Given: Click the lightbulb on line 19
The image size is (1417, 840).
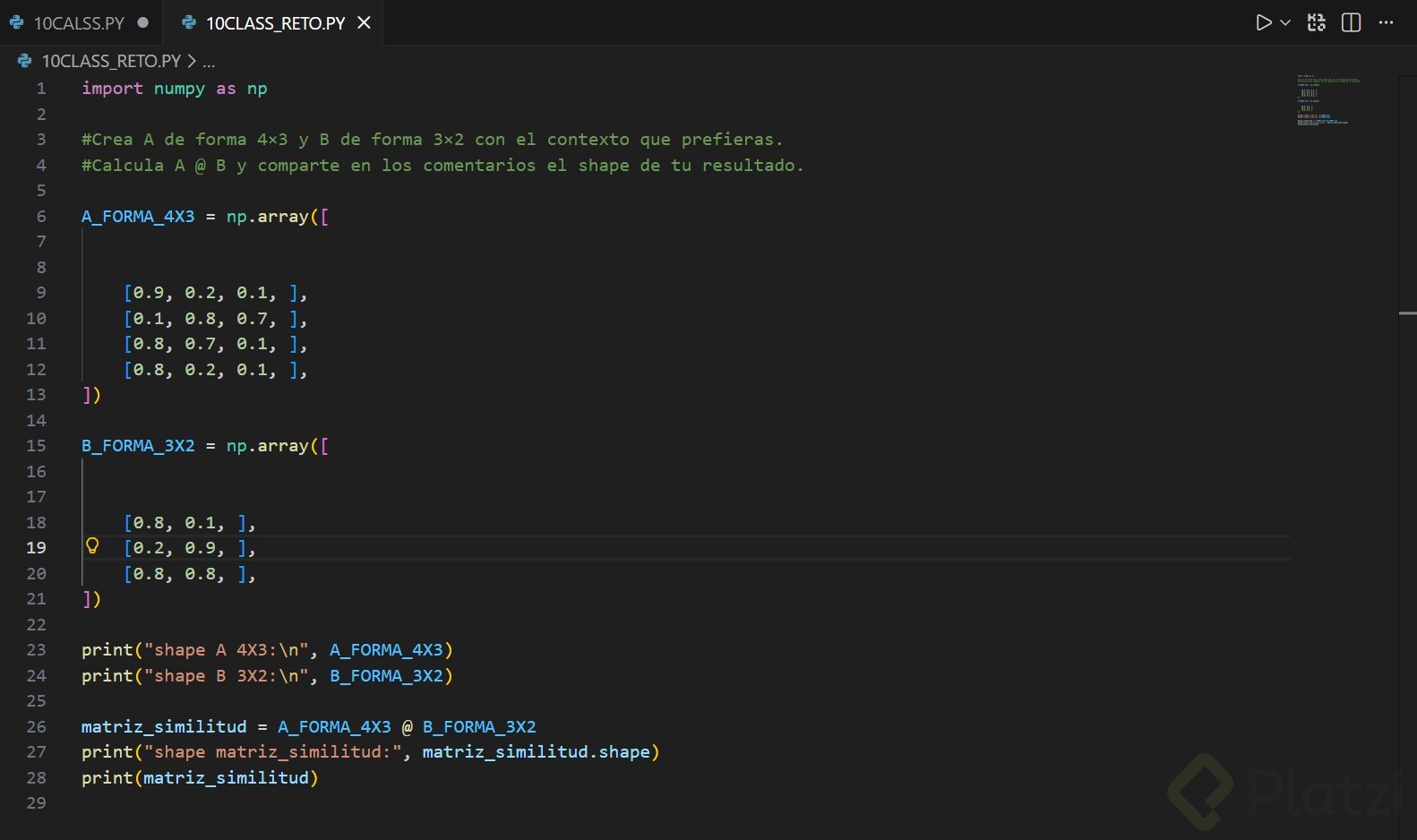Looking at the screenshot, I should point(92,546).
